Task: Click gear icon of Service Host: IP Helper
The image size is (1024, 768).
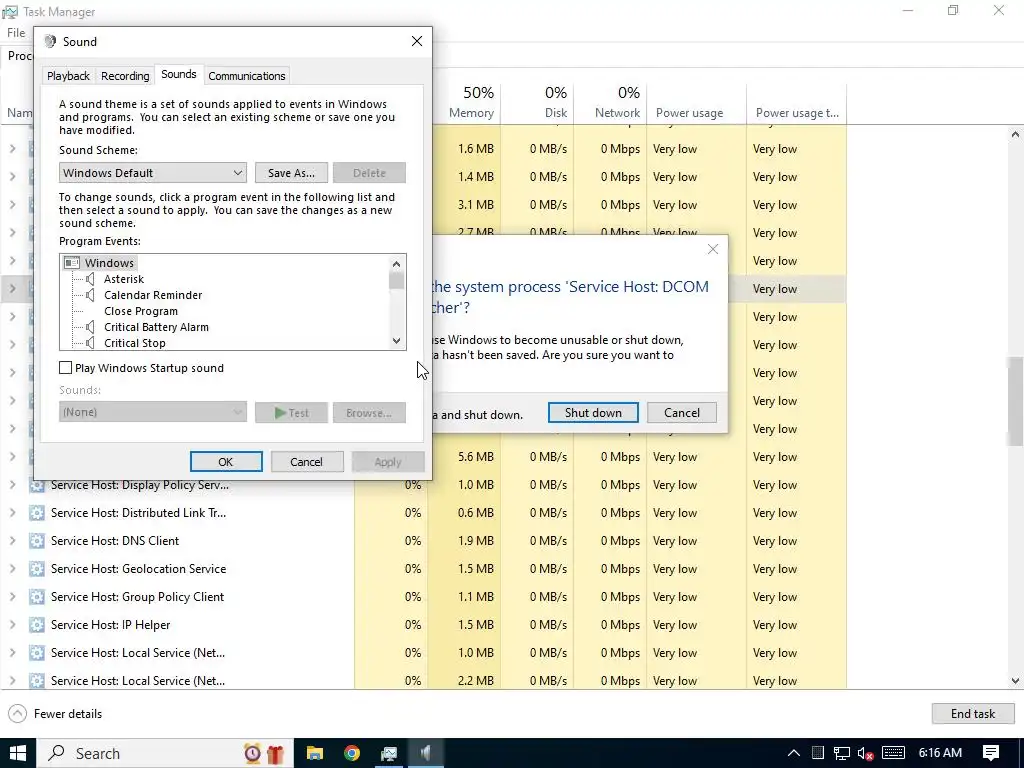Action: coord(37,625)
